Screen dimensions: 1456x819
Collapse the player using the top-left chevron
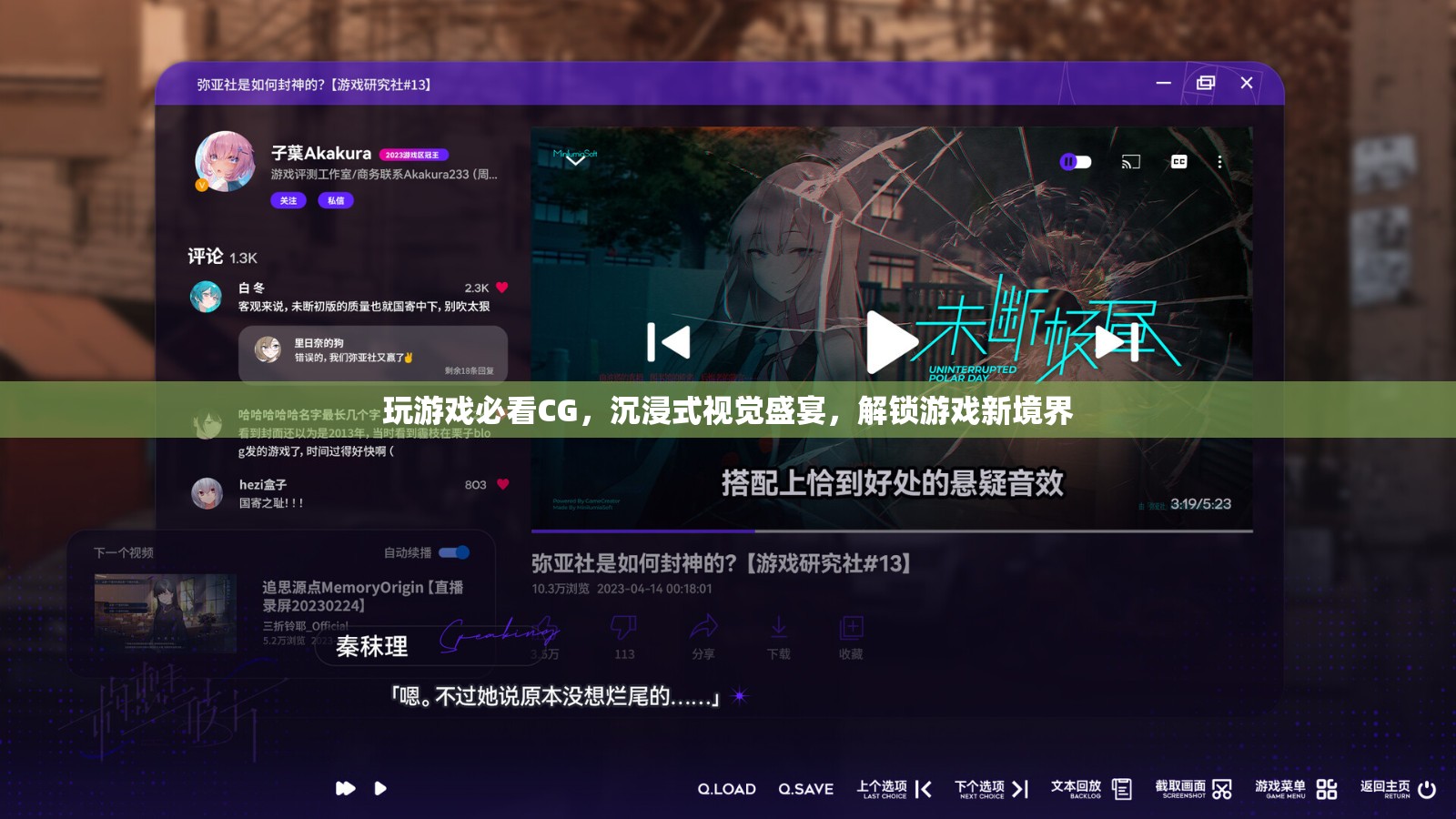[576, 159]
